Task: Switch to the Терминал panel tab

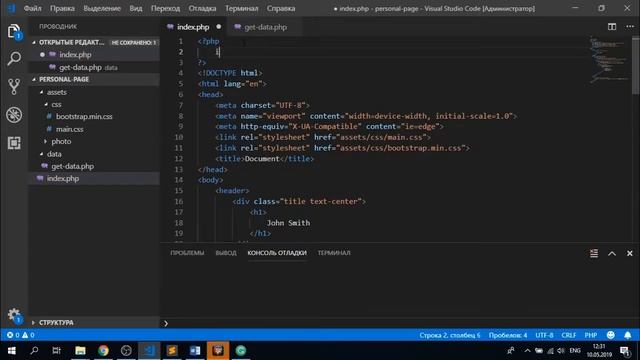Action: pyautogui.click(x=334, y=253)
